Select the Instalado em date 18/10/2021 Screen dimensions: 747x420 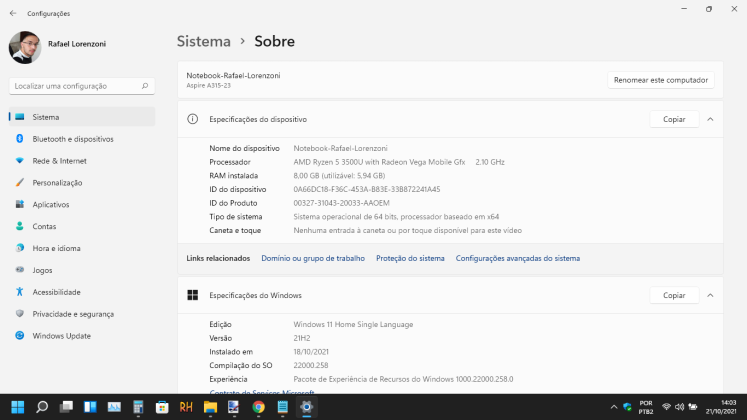coord(311,352)
